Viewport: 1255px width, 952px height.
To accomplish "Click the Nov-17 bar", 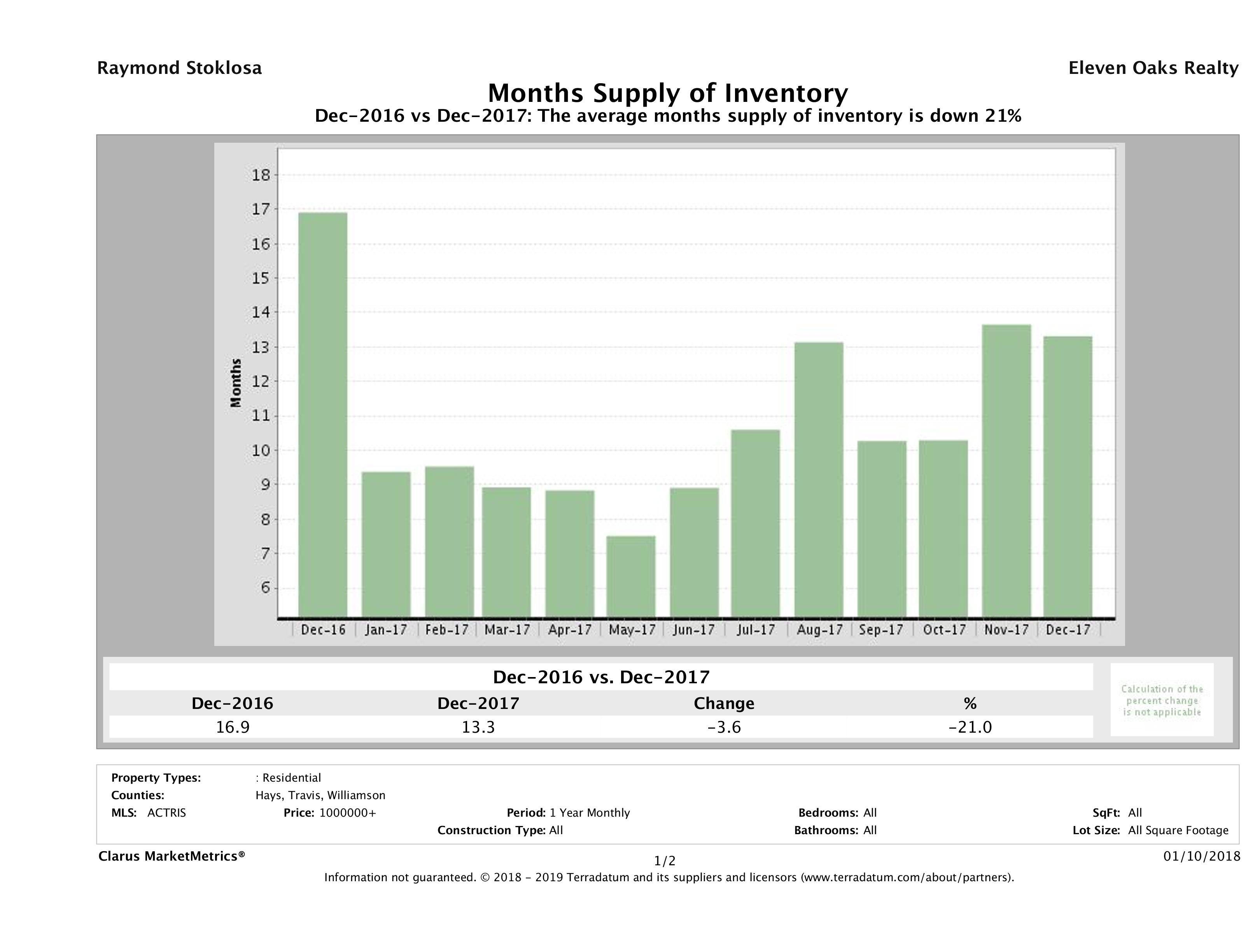I will [1006, 471].
